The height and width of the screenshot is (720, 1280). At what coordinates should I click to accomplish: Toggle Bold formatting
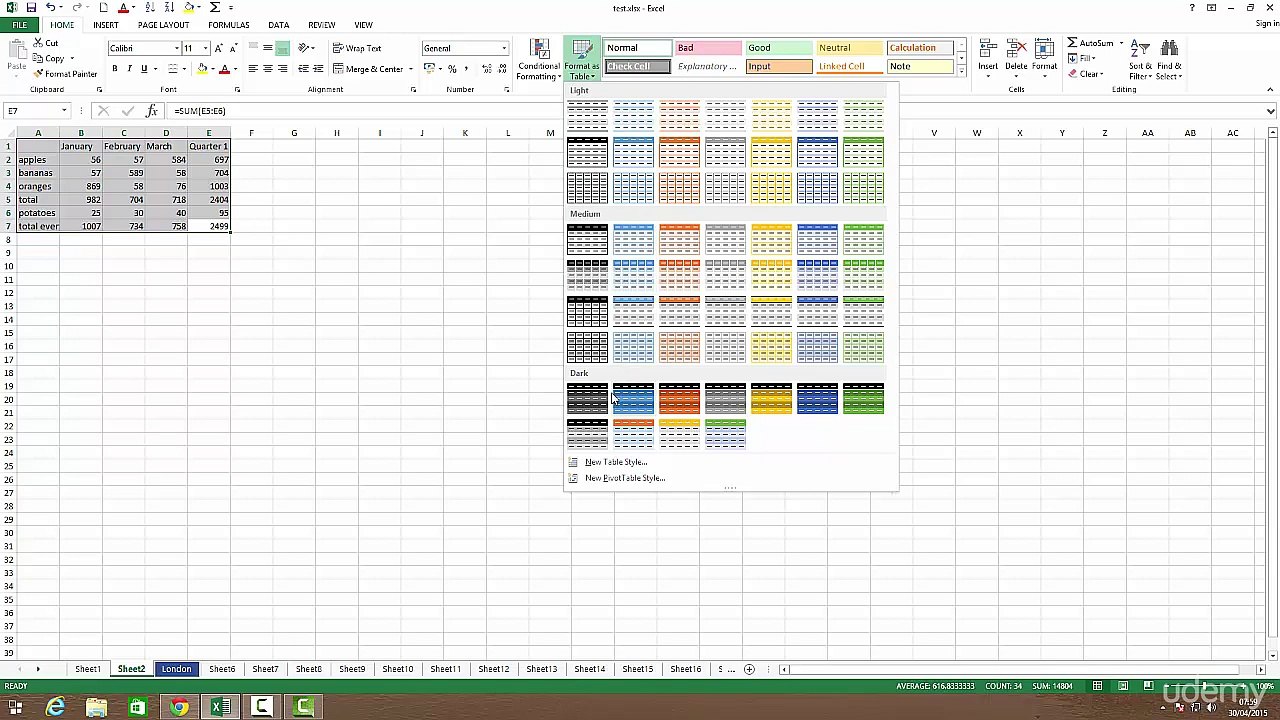pyautogui.click(x=115, y=69)
